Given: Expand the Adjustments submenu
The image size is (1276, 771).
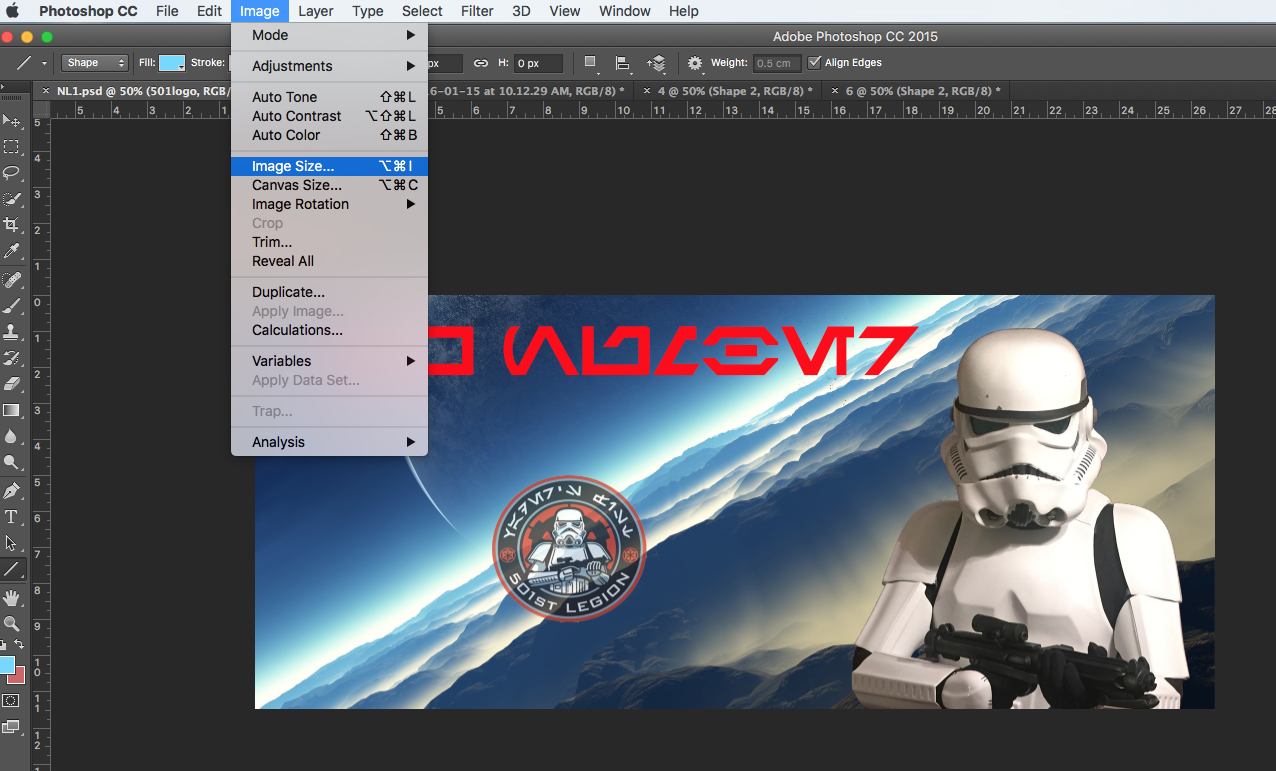Looking at the screenshot, I should (x=329, y=66).
